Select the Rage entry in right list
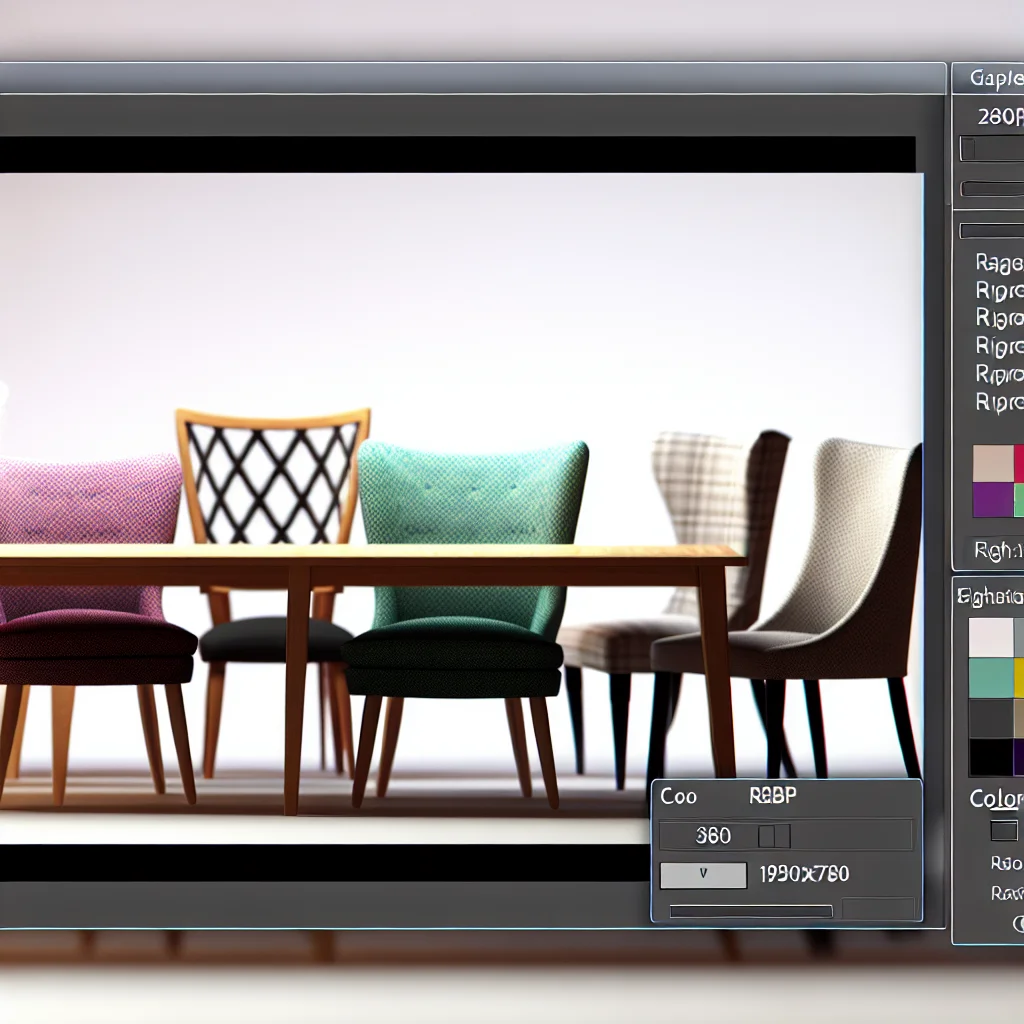The height and width of the screenshot is (1024, 1024). click(998, 263)
